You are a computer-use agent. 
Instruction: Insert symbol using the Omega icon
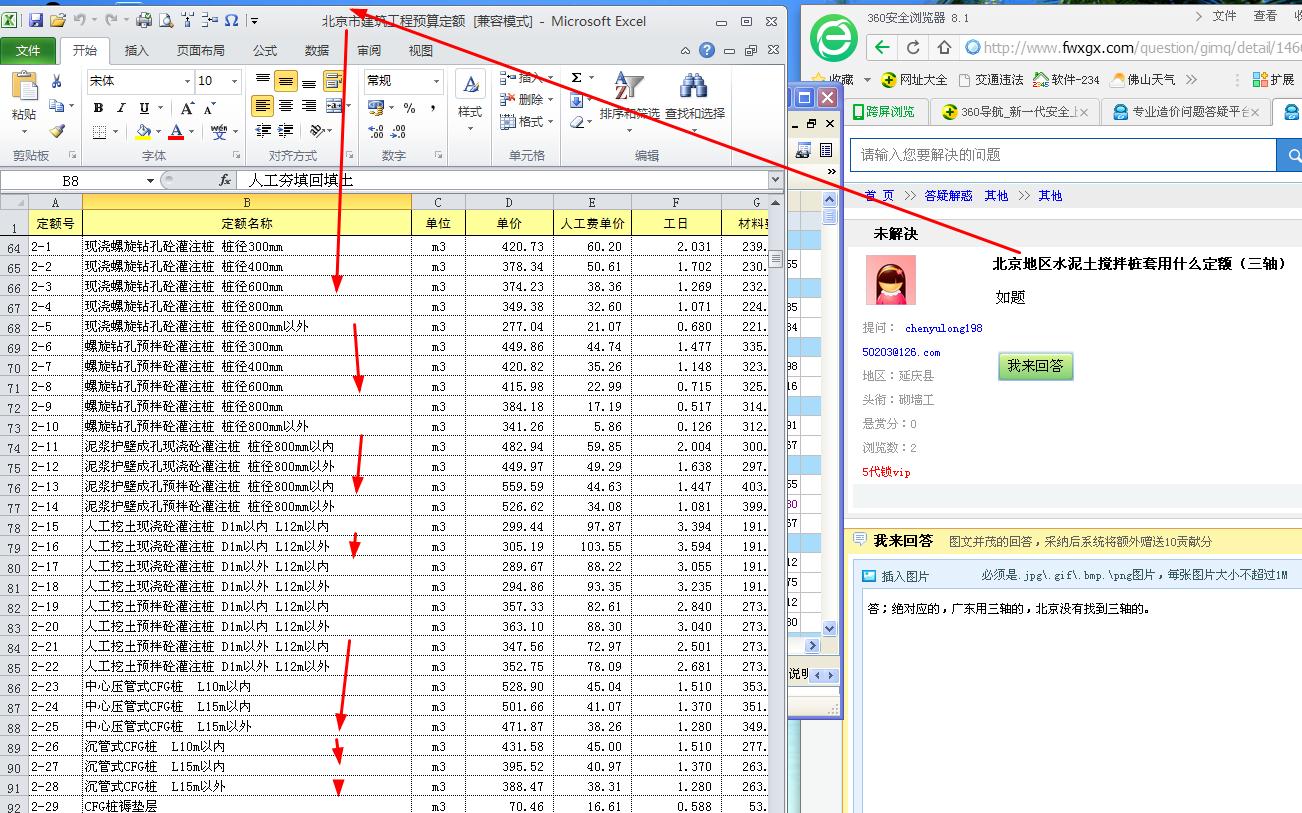[232, 20]
